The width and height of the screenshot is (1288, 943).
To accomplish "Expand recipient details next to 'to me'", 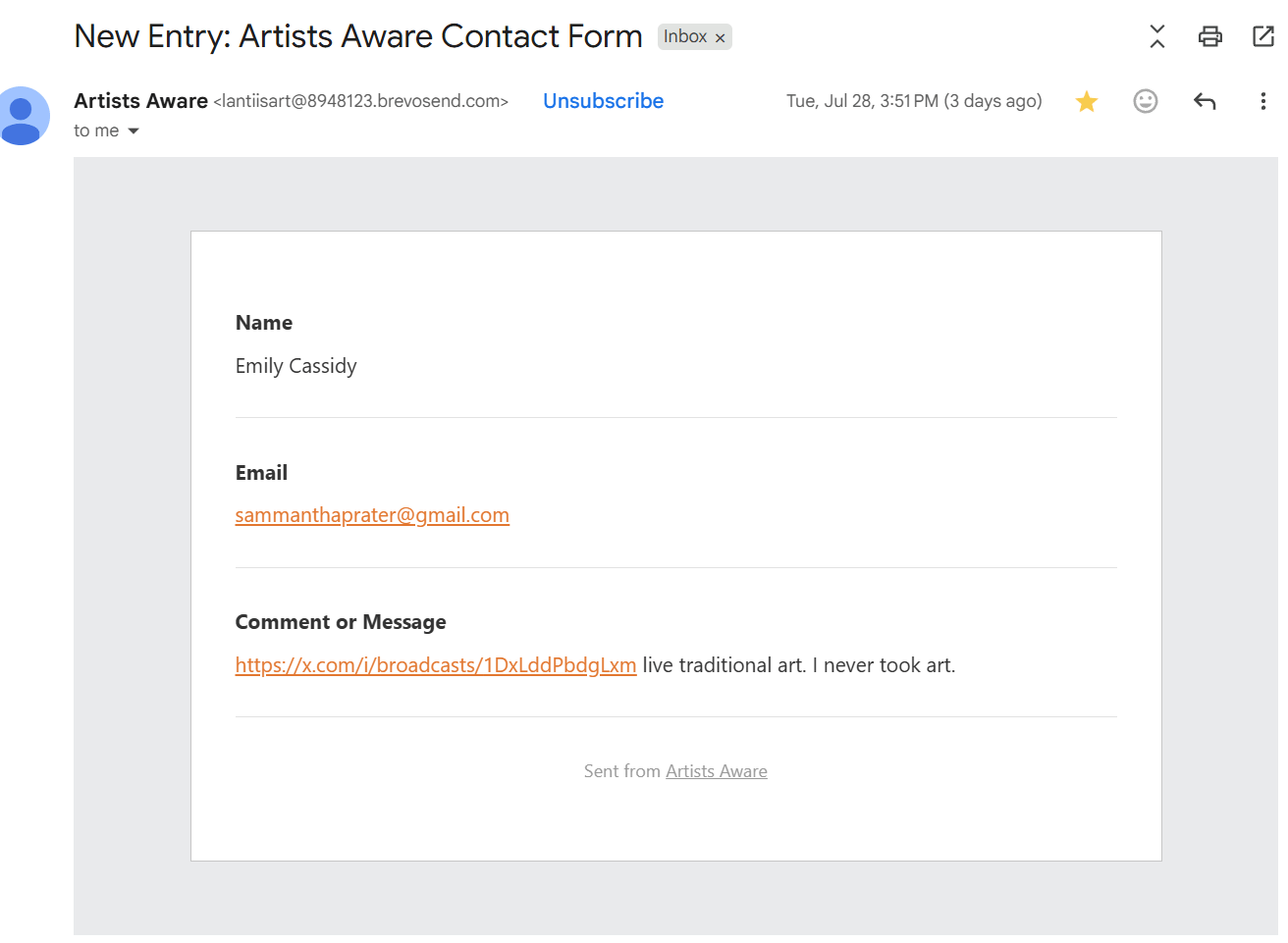I will (x=134, y=131).
